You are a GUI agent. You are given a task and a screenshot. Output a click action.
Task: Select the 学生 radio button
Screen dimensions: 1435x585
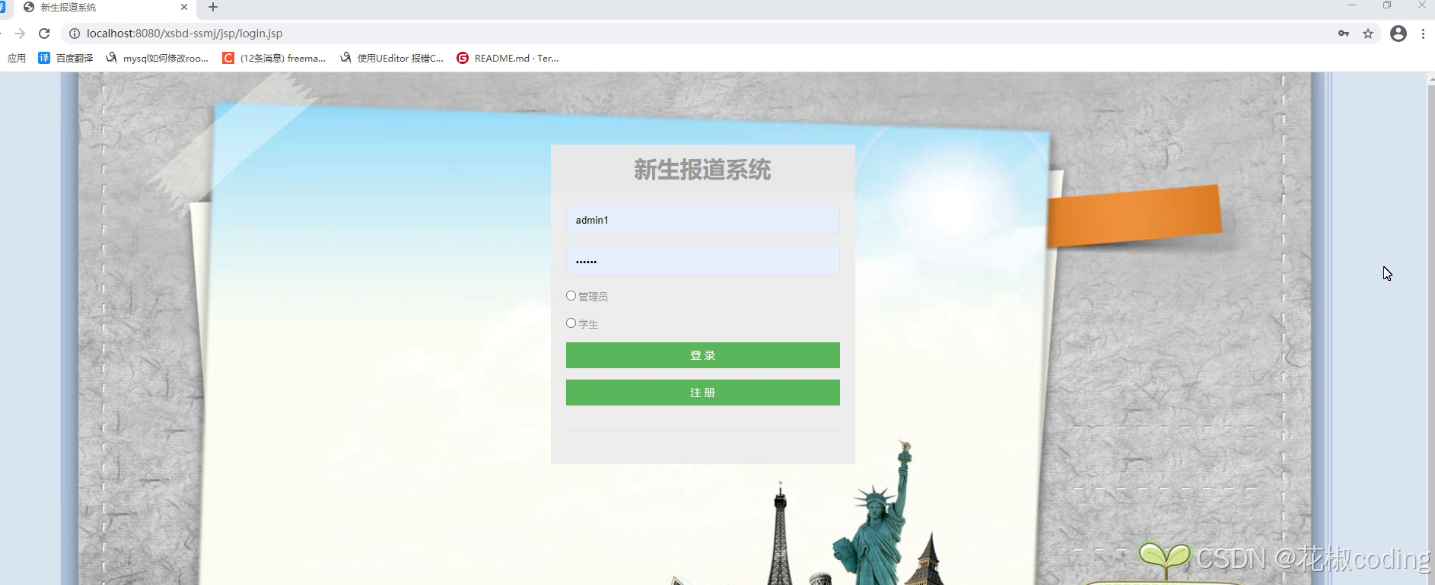point(571,323)
